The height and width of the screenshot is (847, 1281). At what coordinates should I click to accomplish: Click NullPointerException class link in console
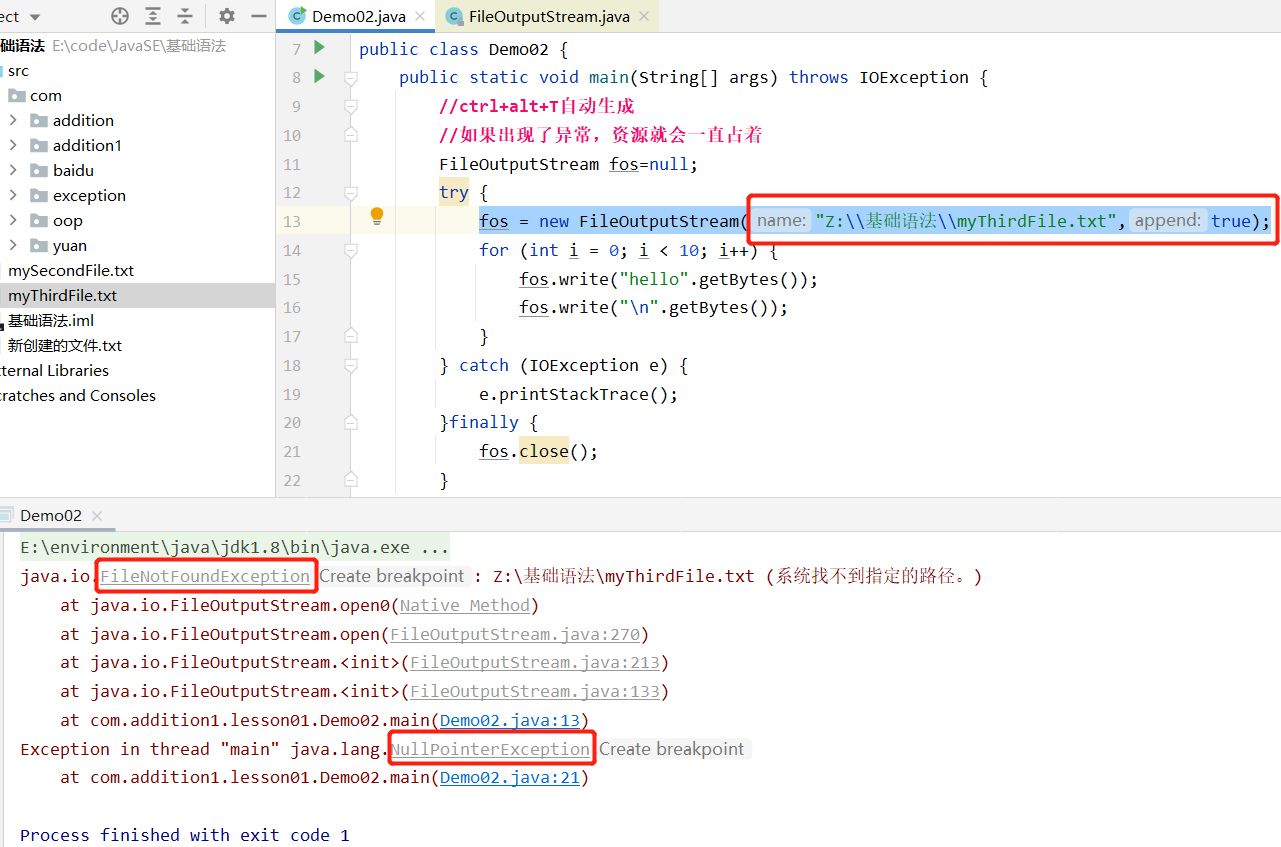point(490,749)
